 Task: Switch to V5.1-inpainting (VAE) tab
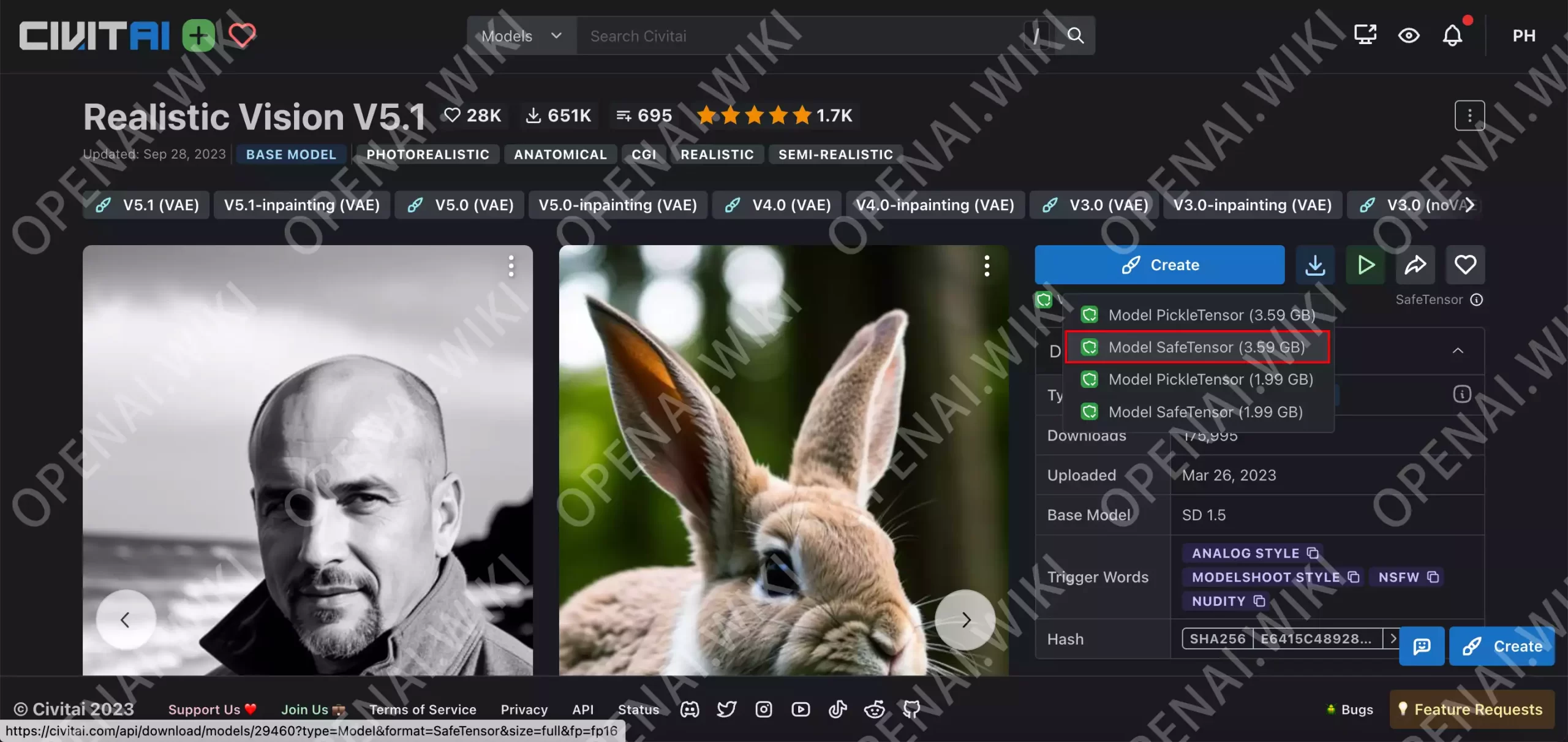click(x=301, y=205)
